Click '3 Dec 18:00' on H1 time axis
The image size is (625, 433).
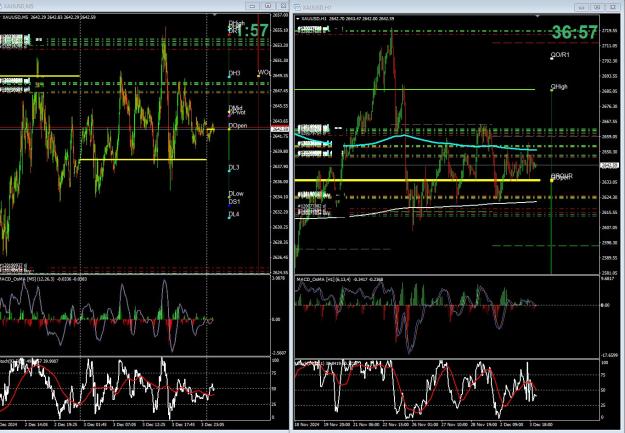(541, 425)
